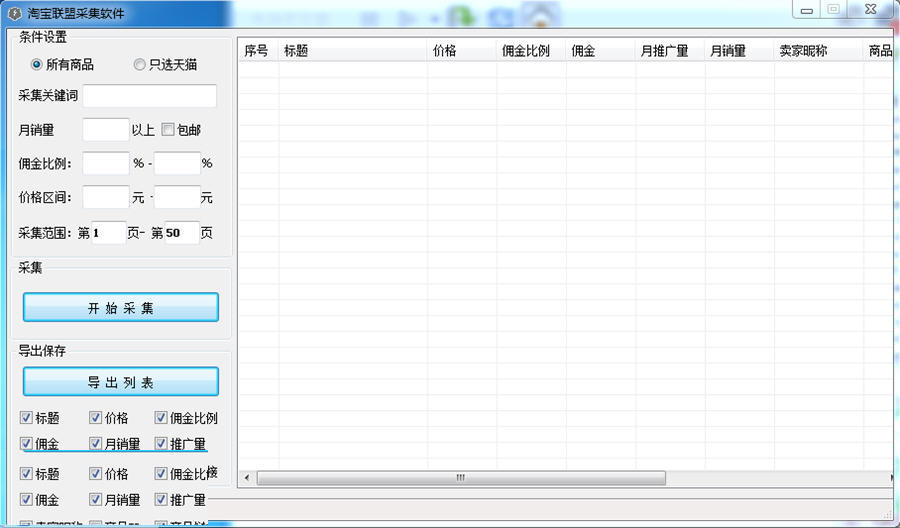Uncheck 推广量 above the blue underline
The width and height of the screenshot is (900, 528).
coord(161,443)
